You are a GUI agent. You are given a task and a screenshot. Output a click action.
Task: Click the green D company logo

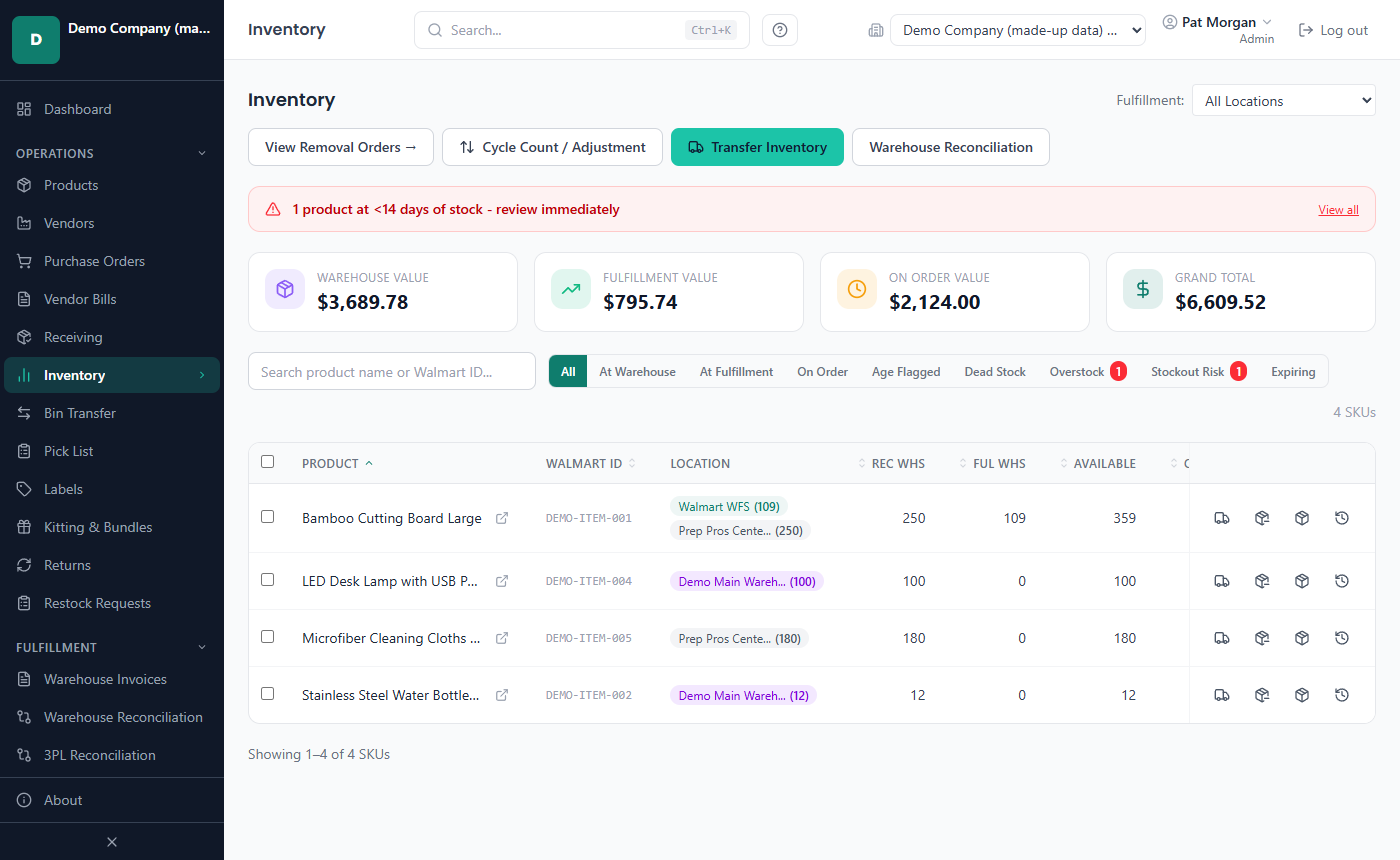36,40
